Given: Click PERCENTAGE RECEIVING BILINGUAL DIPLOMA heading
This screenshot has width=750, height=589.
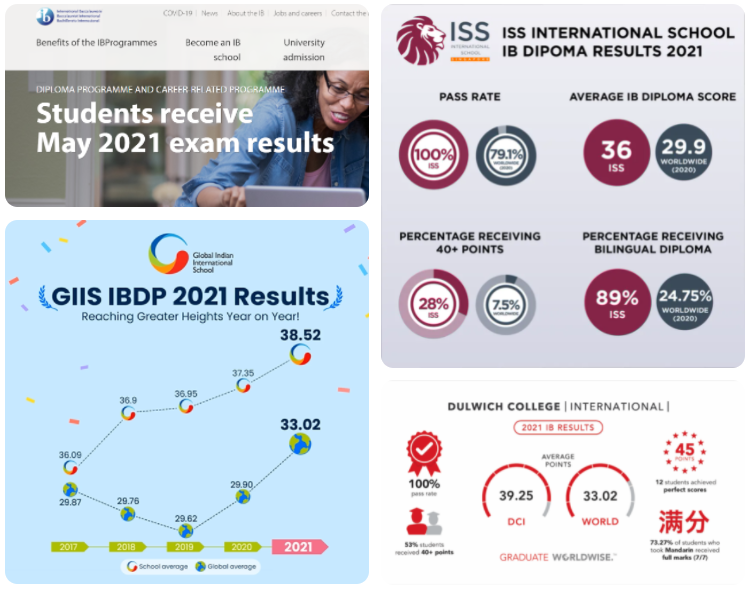Looking at the screenshot, I should pyautogui.click(x=653, y=243).
